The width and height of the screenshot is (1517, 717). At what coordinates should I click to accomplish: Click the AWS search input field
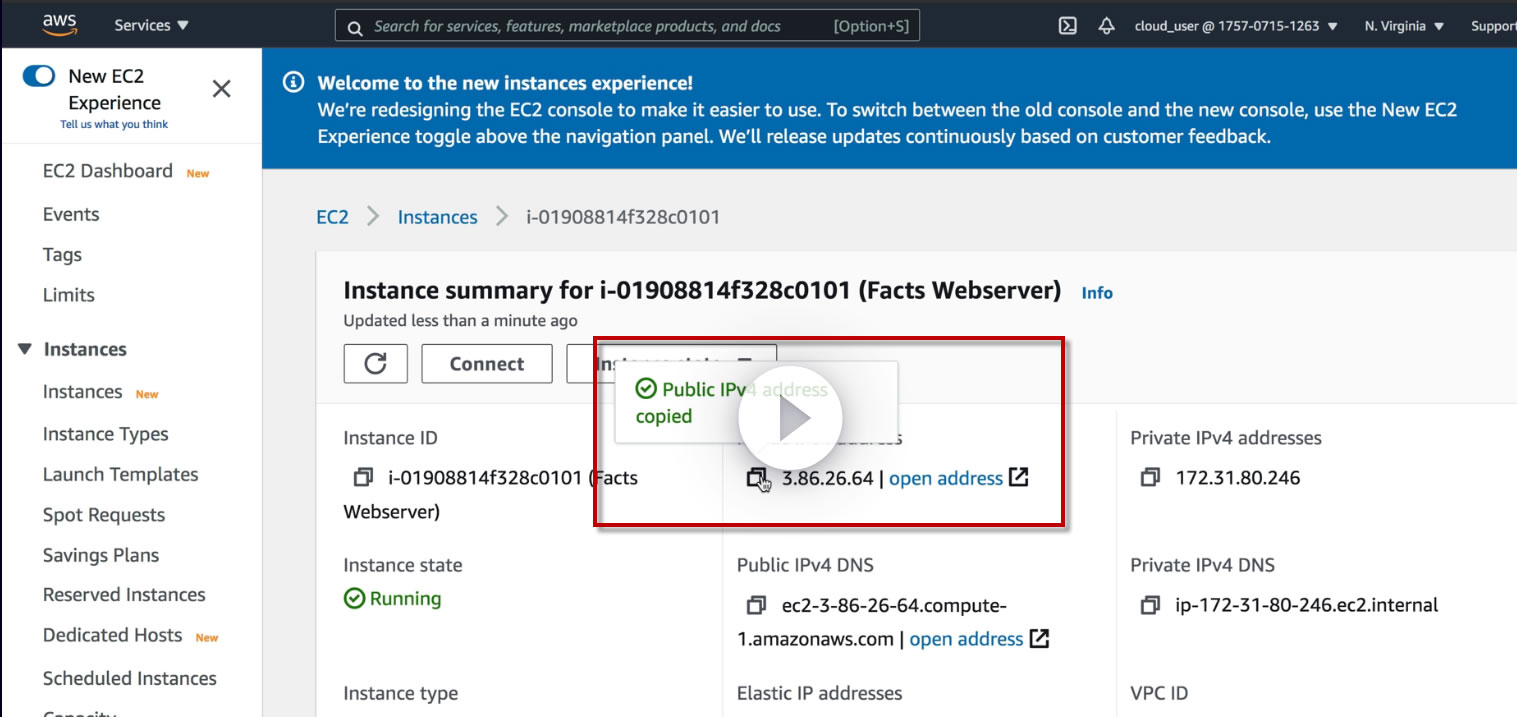click(600, 26)
